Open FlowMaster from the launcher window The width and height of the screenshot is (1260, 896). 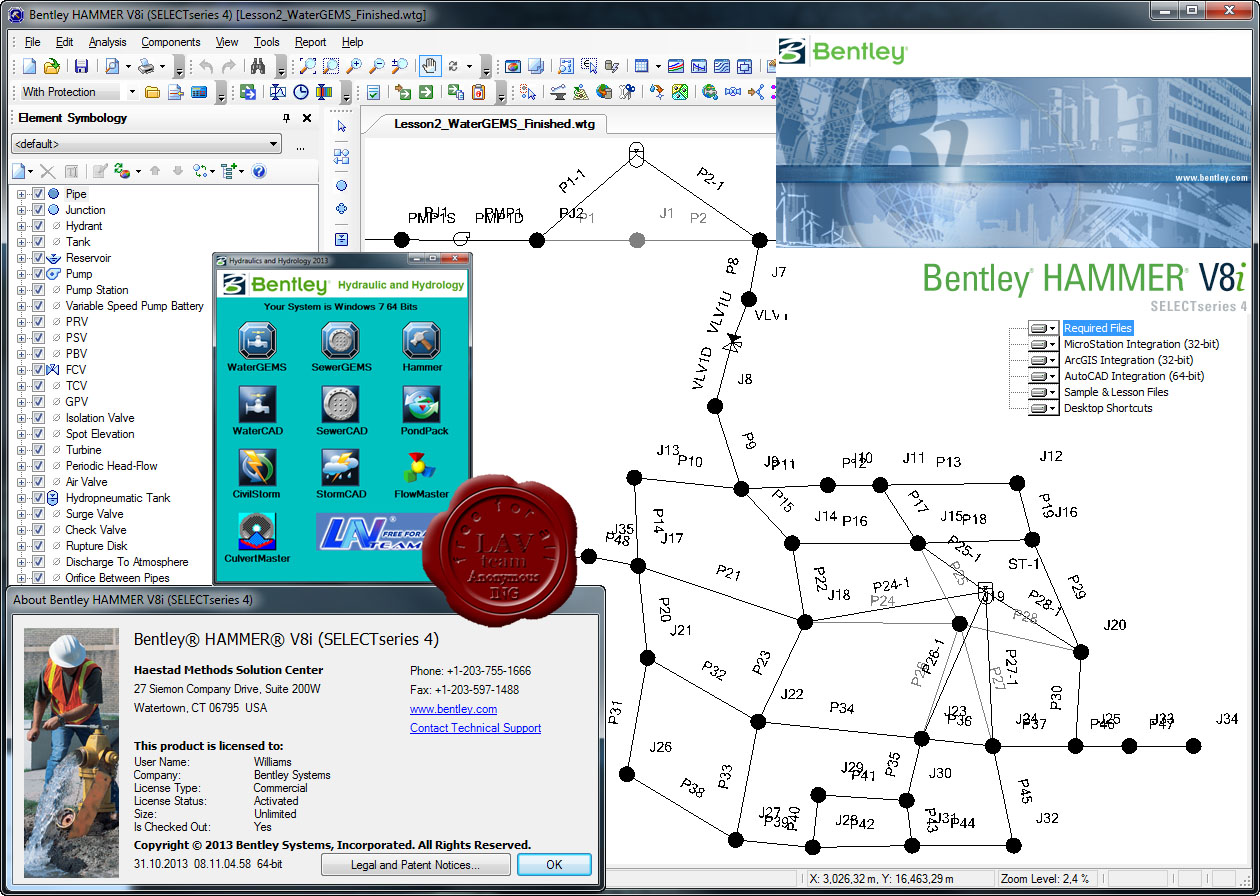click(x=422, y=468)
